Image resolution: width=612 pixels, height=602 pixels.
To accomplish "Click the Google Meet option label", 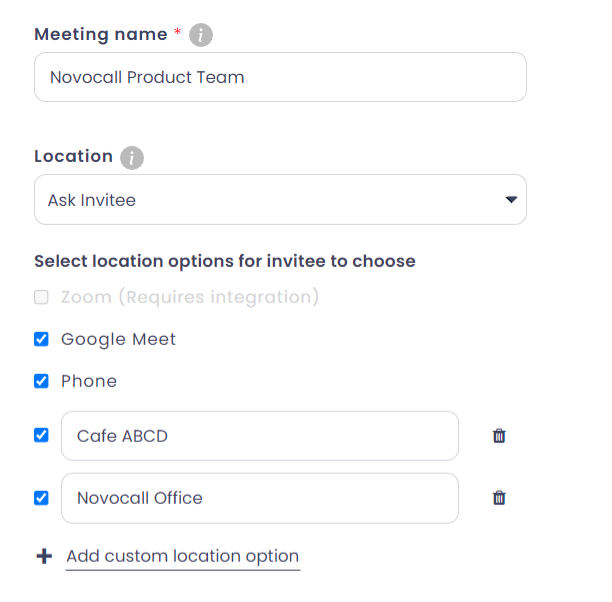I will coord(118,339).
